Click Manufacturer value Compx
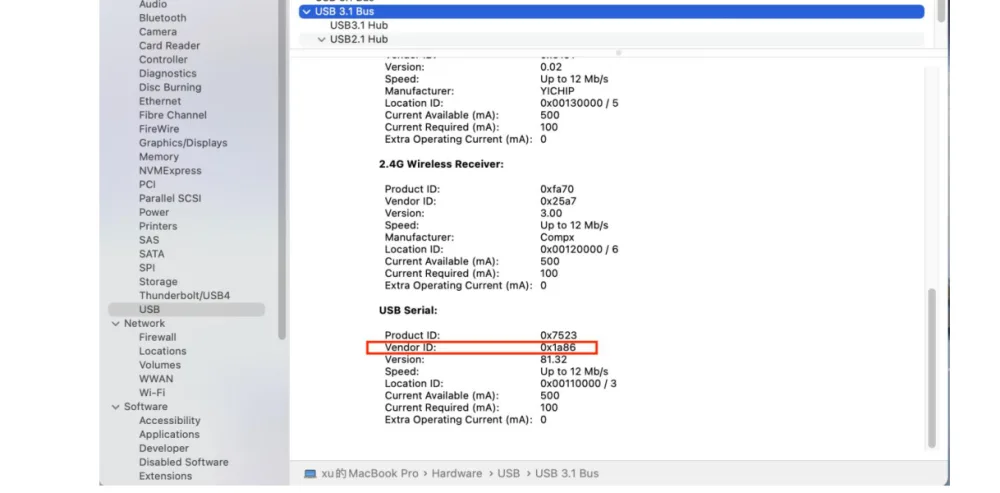1000x493 pixels. 557,237
